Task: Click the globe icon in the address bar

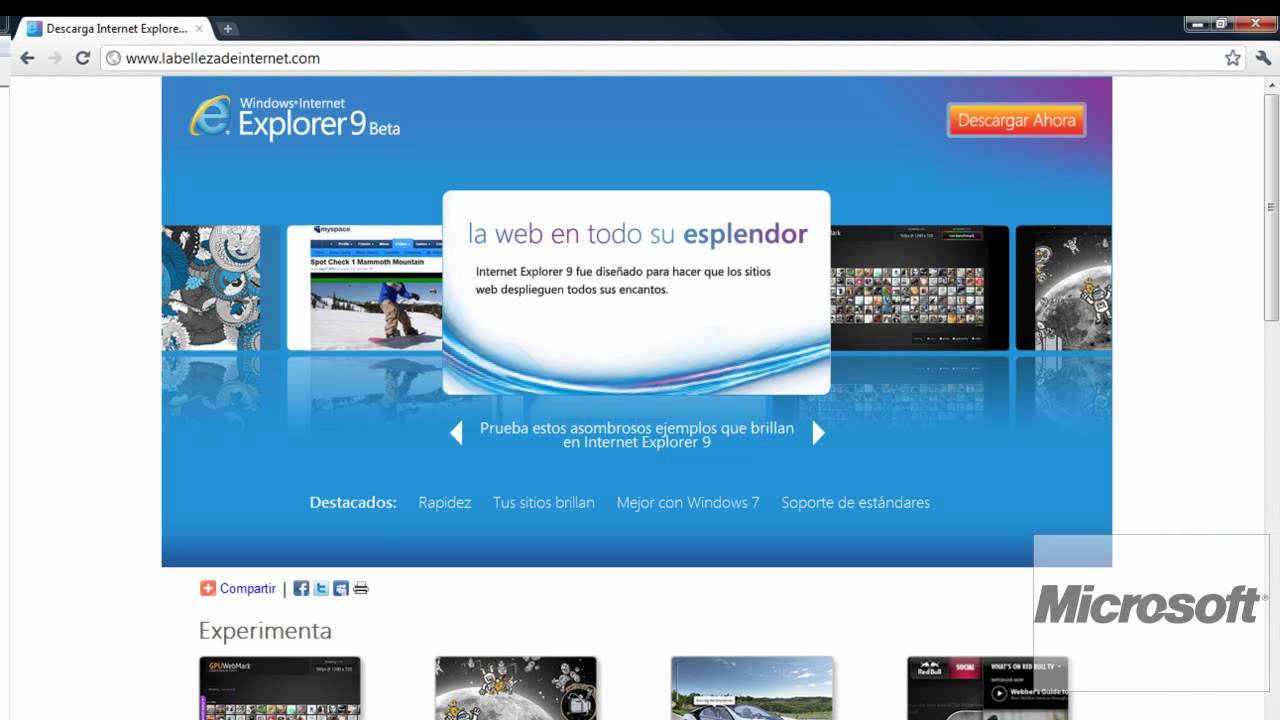Action: coord(113,58)
